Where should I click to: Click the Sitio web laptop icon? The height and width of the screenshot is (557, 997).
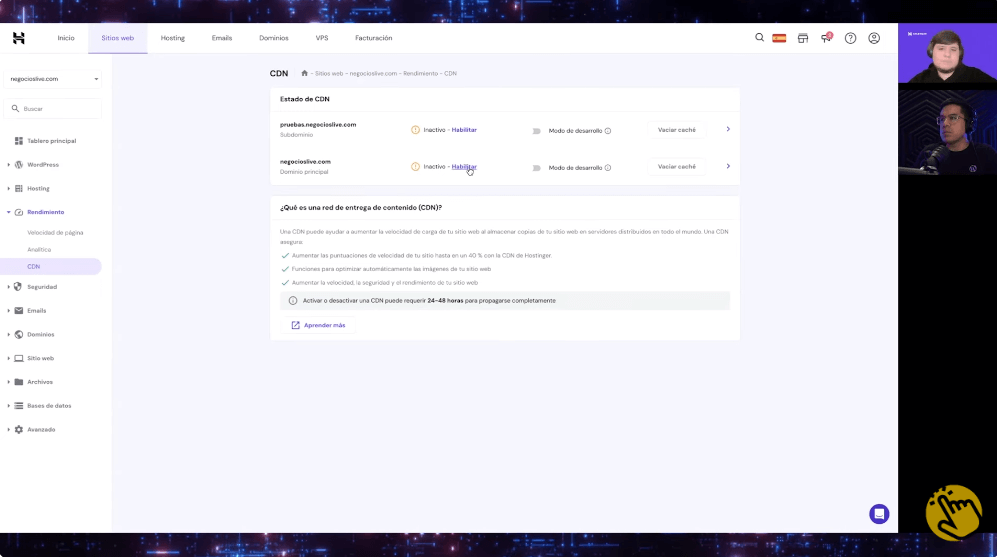coord(18,358)
